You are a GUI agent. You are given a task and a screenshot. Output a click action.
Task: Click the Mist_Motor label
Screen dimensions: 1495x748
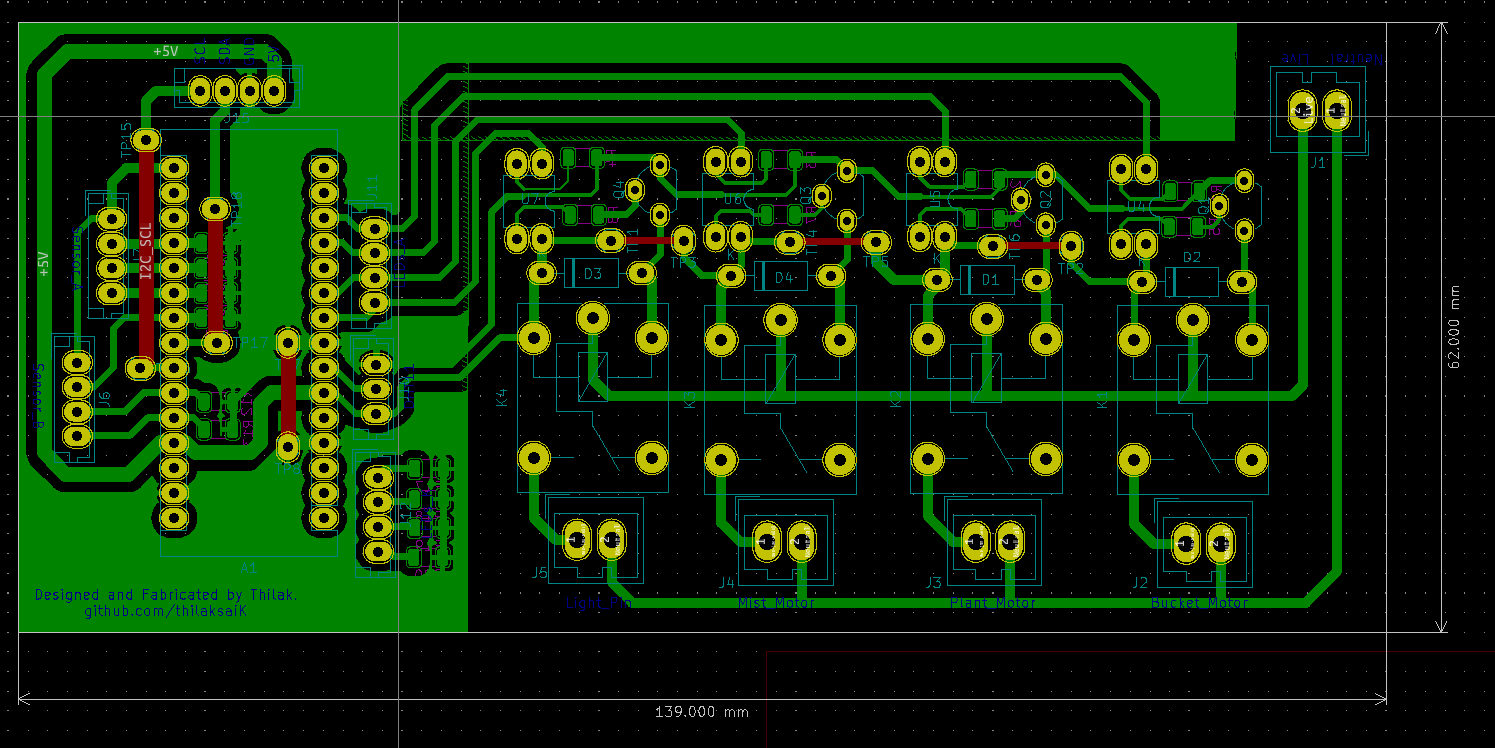pos(776,603)
